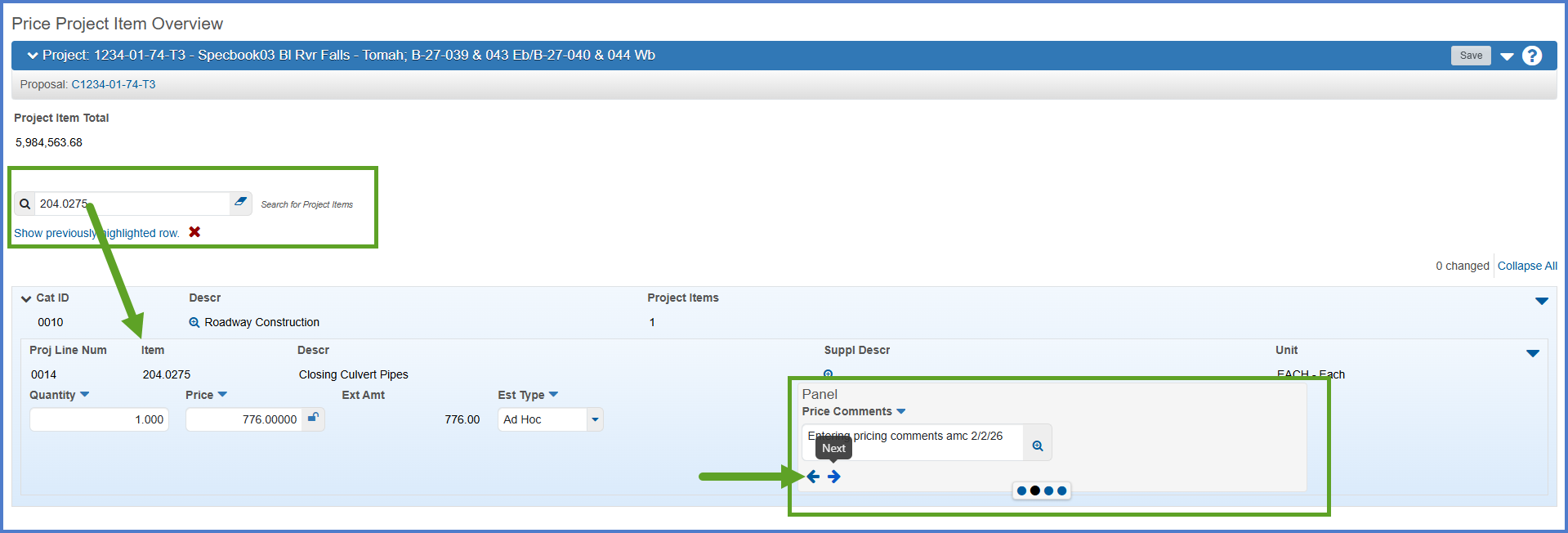Click Collapse All link
1568x533 pixels.
click(x=1526, y=266)
